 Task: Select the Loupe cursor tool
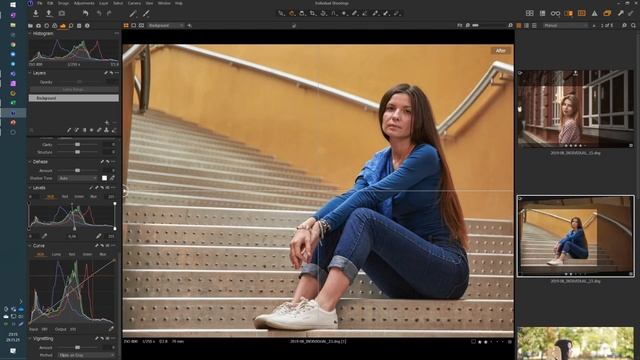[x=302, y=13]
